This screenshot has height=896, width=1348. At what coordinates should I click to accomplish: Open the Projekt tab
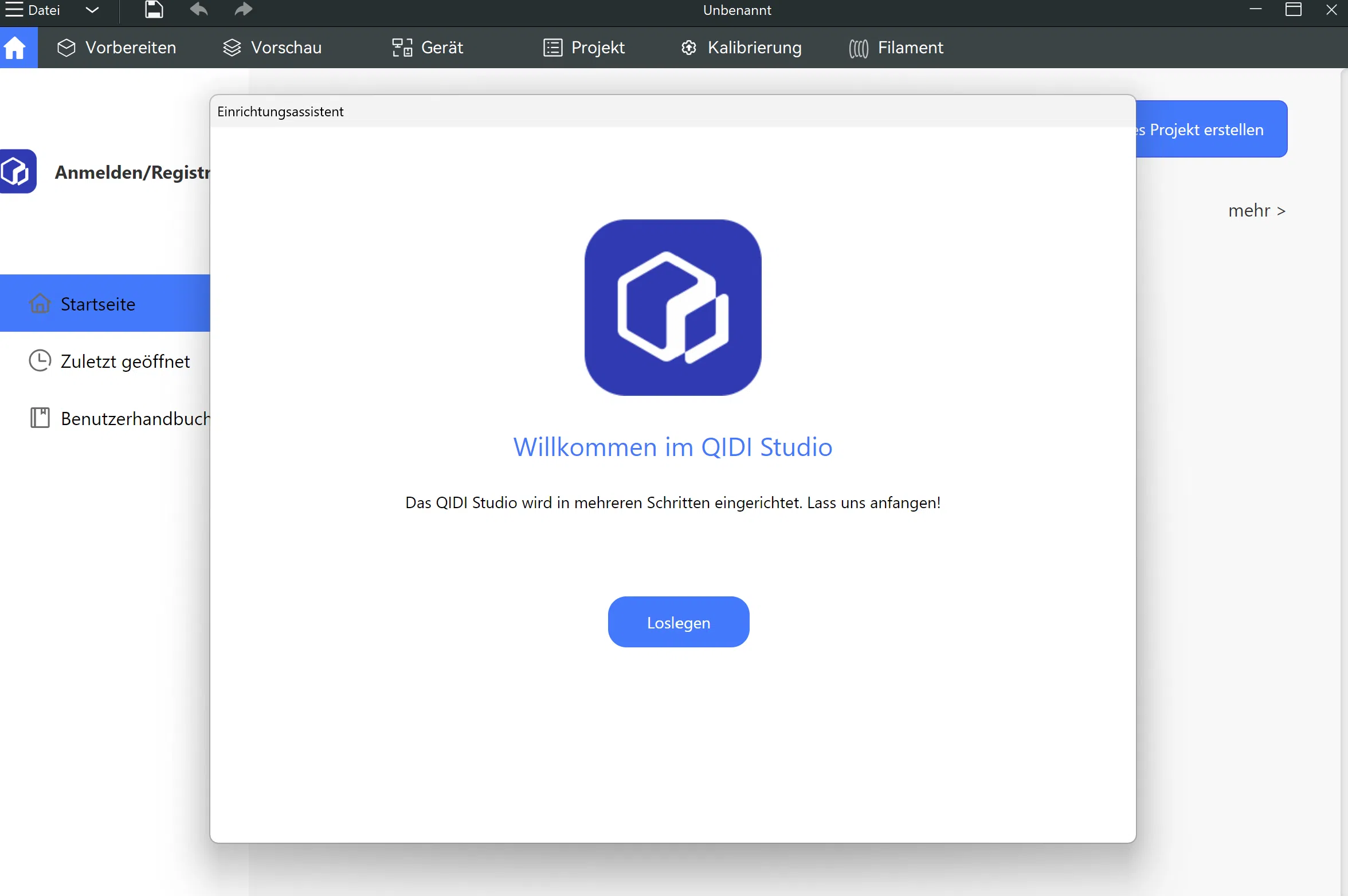coord(584,48)
